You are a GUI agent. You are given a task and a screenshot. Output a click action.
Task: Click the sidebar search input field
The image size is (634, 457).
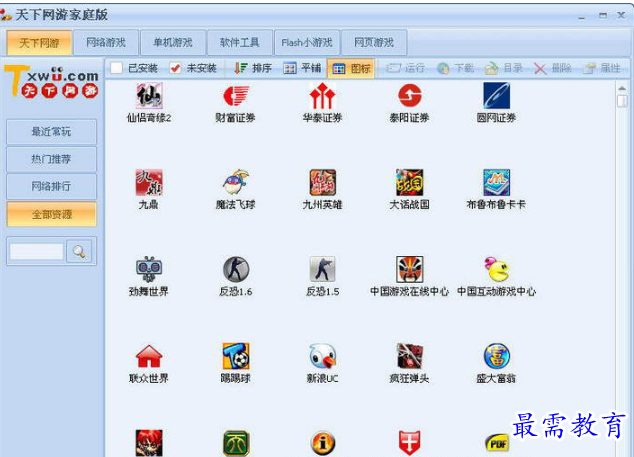tap(37, 251)
